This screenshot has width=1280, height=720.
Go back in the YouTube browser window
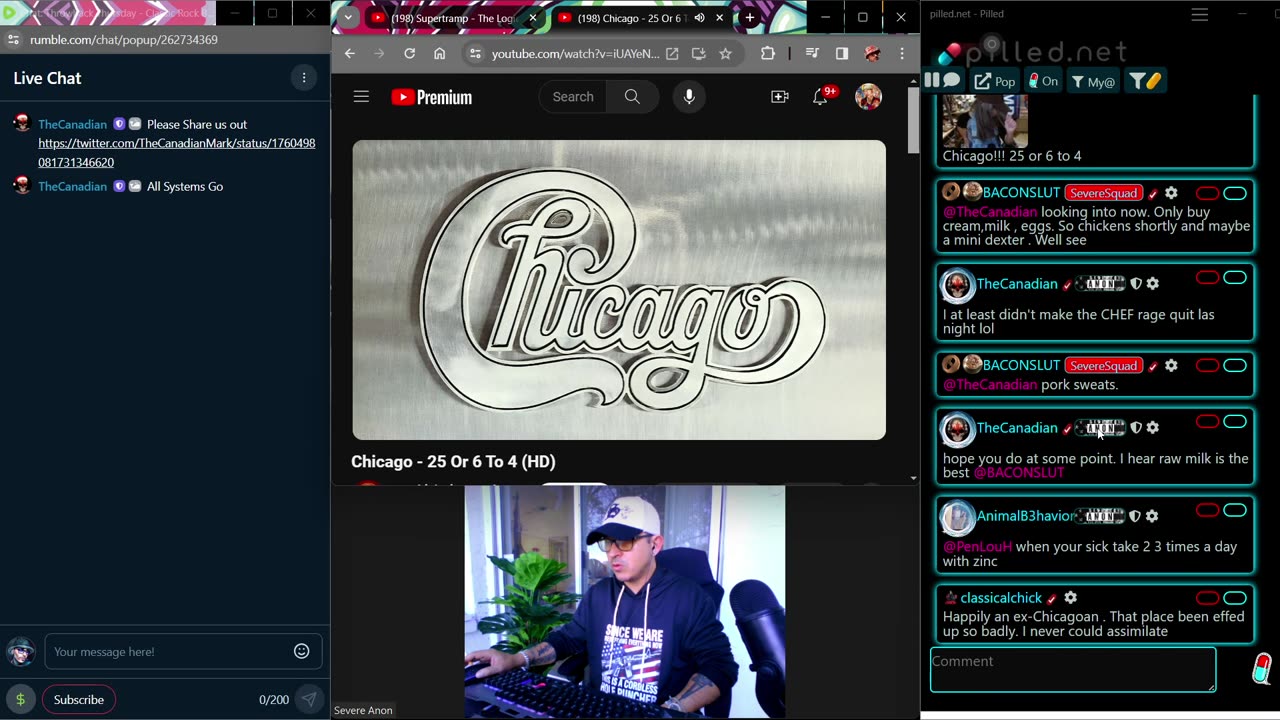pyautogui.click(x=349, y=54)
